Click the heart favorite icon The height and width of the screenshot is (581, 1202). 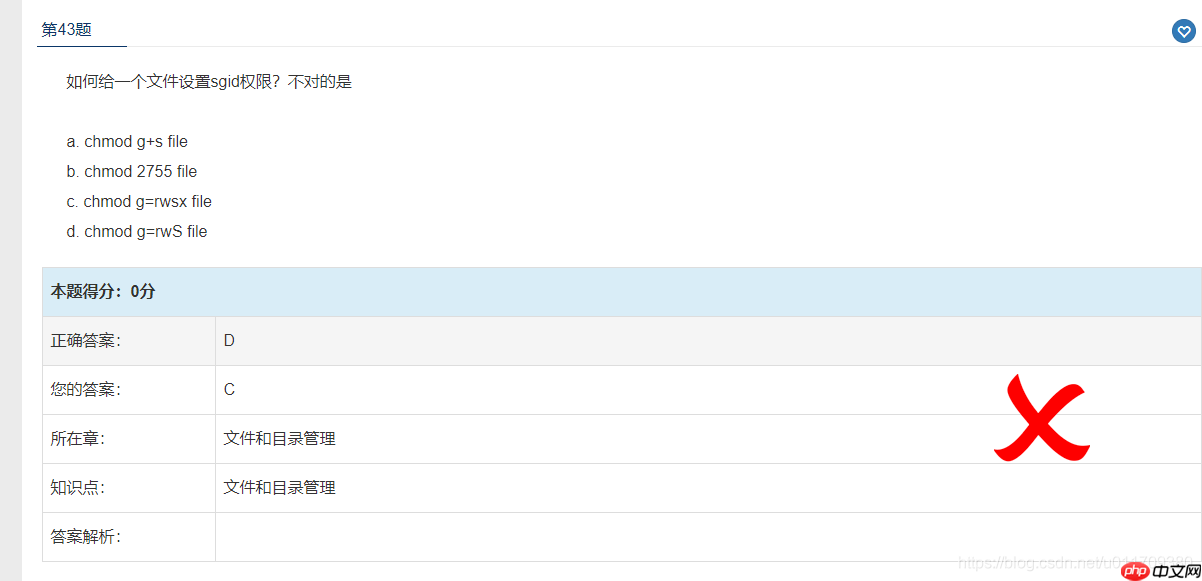point(1183,32)
